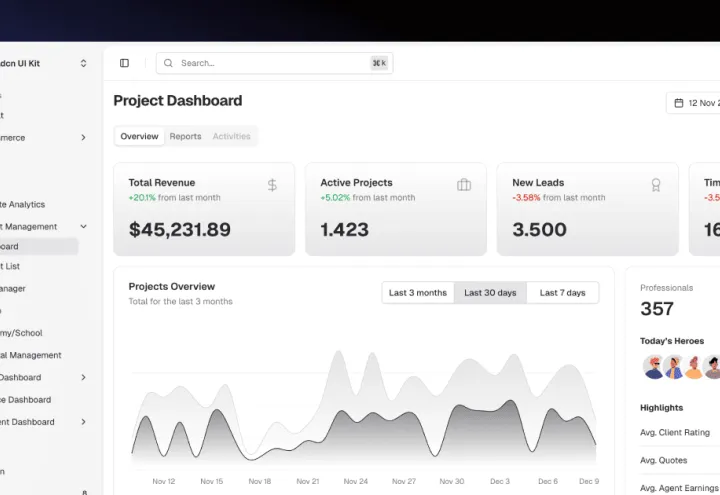Focus the Search input field
This screenshot has width=720, height=495.
coord(274,63)
